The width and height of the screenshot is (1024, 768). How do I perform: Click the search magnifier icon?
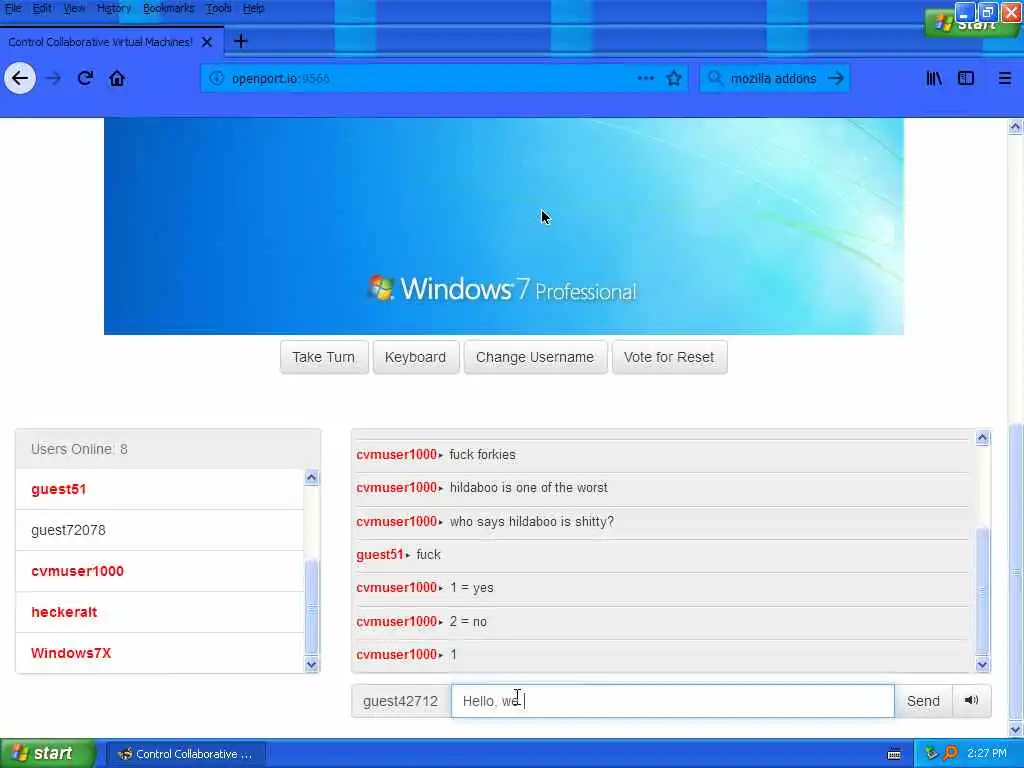point(715,78)
